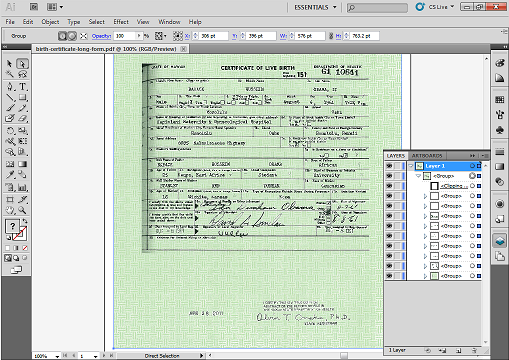
Task: Click the Opacity link in control bar
Action: pos(101,36)
